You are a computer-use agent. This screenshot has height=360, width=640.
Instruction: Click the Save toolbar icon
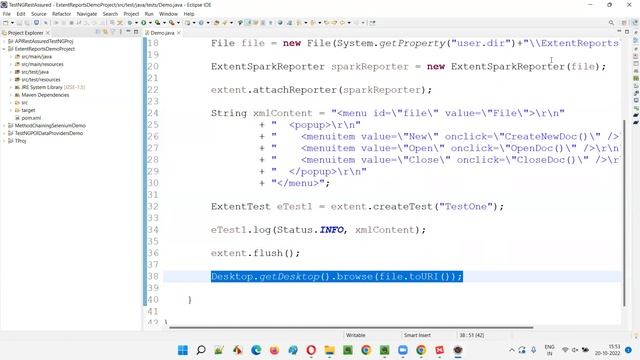[19, 23]
